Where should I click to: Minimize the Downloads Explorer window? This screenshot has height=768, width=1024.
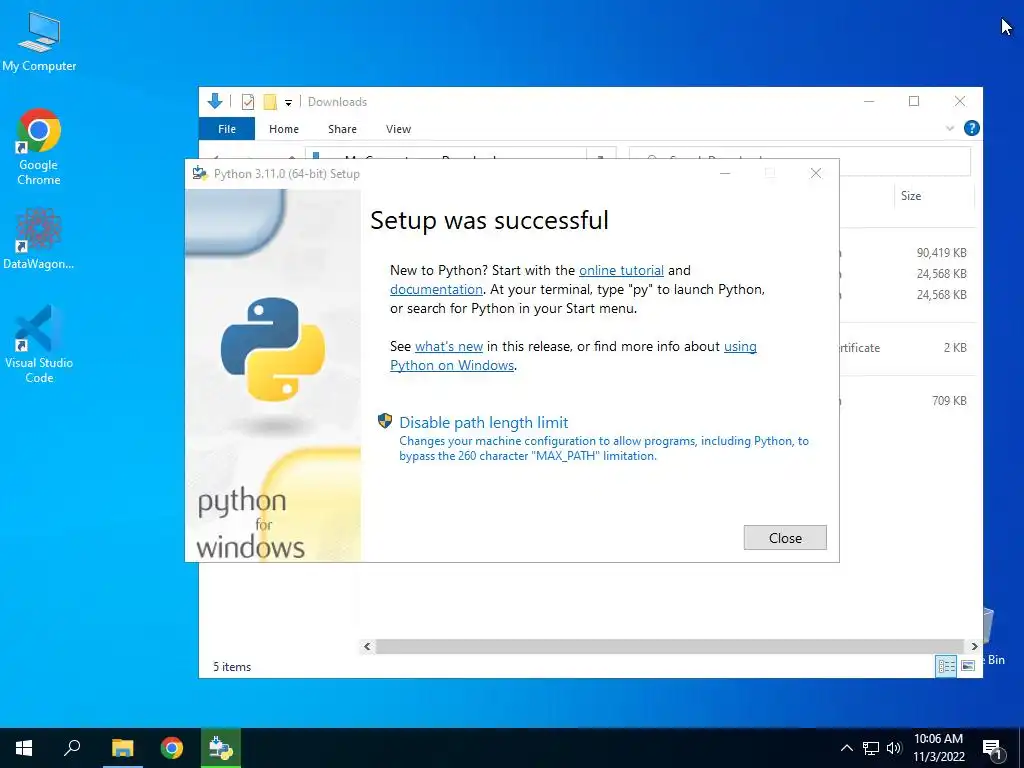(x=869, y=101)
